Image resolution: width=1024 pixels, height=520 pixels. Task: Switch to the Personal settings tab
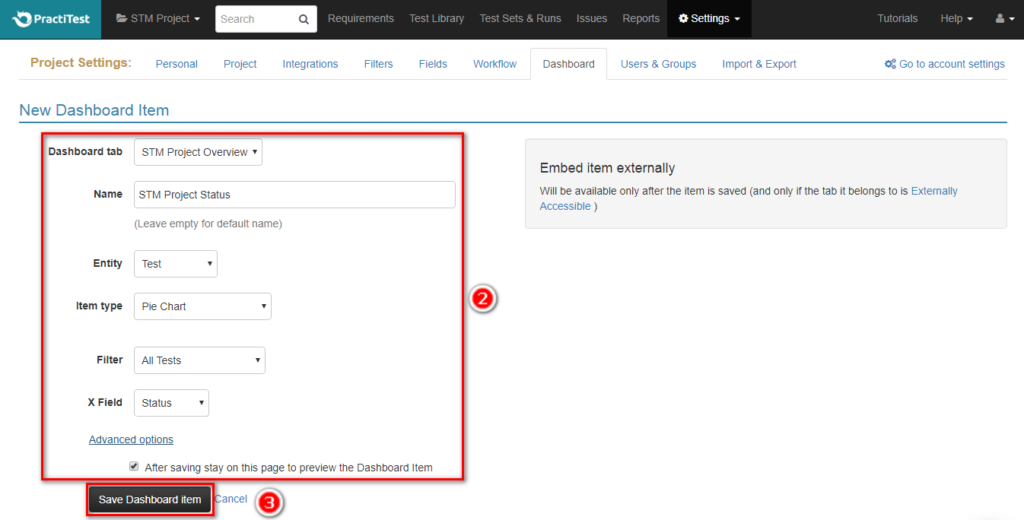(x=176, y=64)
